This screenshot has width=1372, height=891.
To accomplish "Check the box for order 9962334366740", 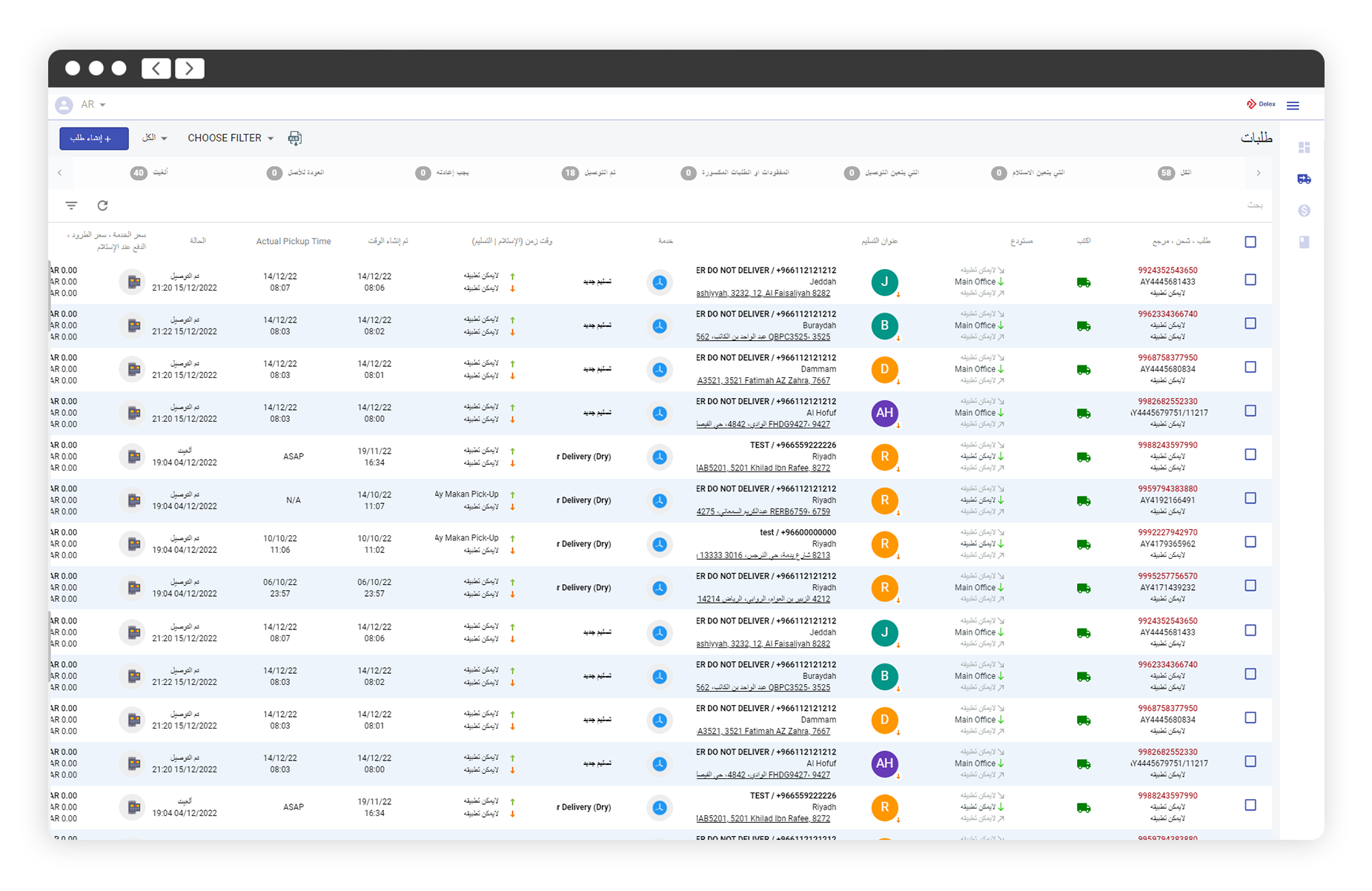I will [x=1250, y=324].
